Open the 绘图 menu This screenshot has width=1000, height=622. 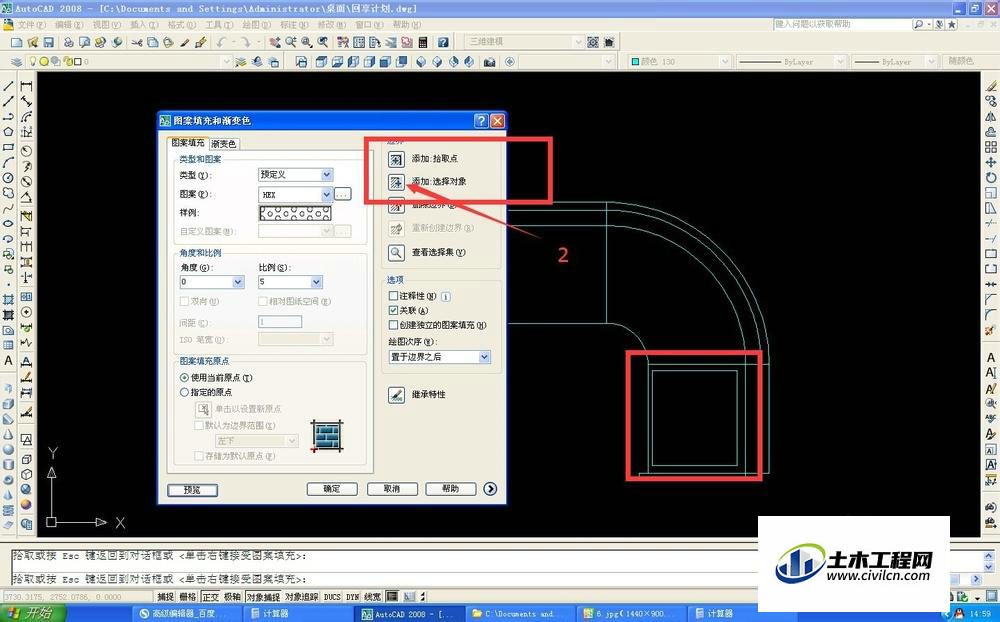click(256, 25)
